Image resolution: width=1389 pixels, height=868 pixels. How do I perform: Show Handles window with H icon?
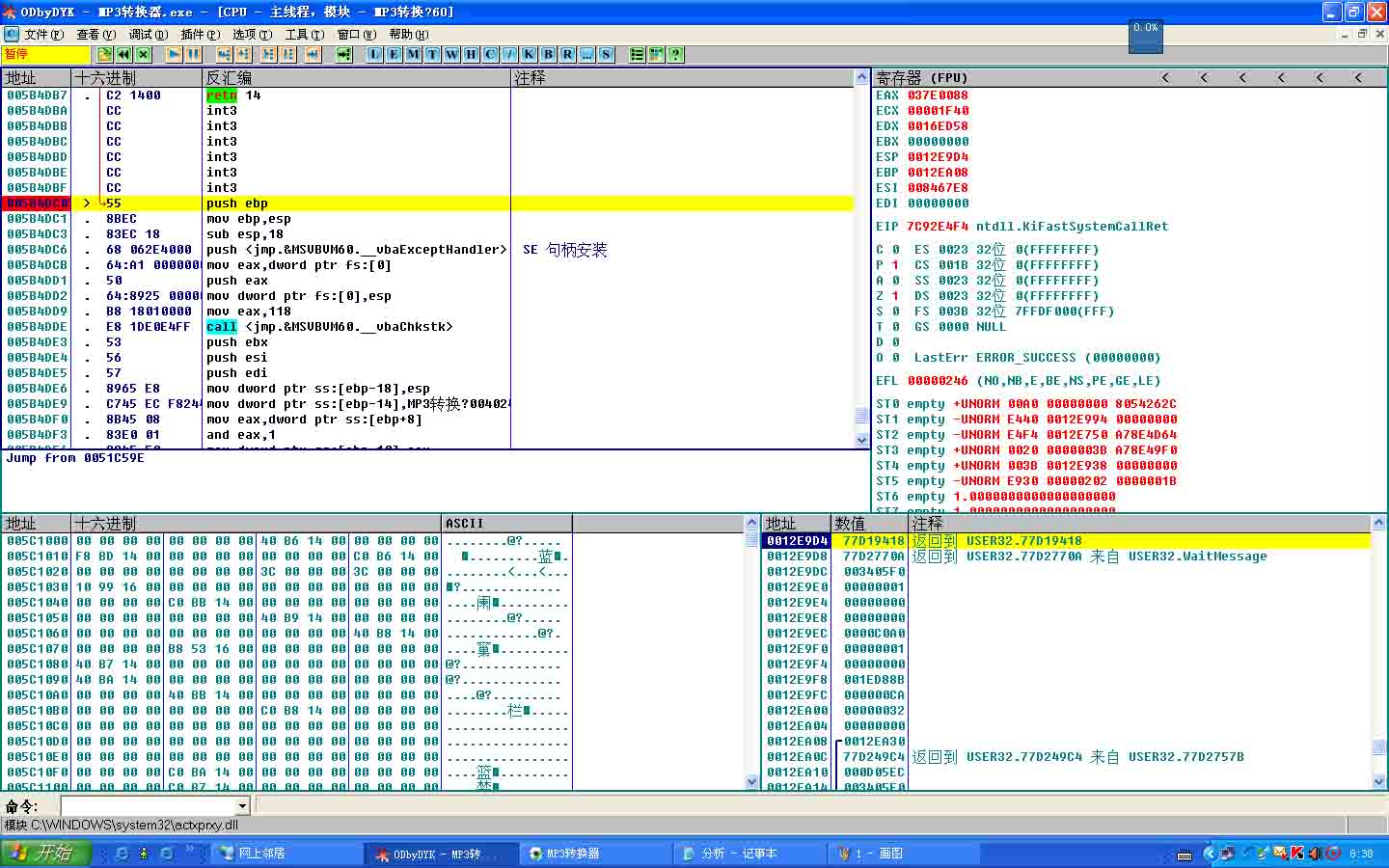click(x=471, y=55)
